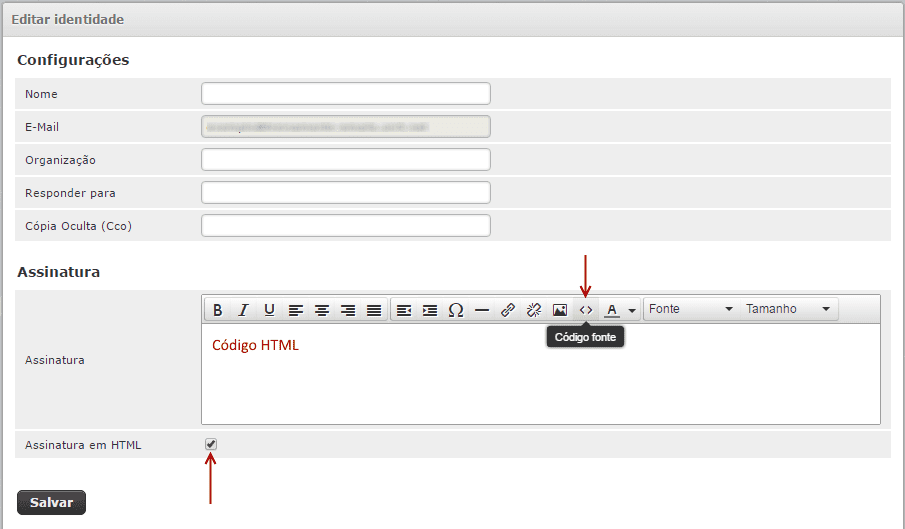The width and height of the screenshot is (905, 529).
Task: Apply text color with the A button
Action: (612, 310)
